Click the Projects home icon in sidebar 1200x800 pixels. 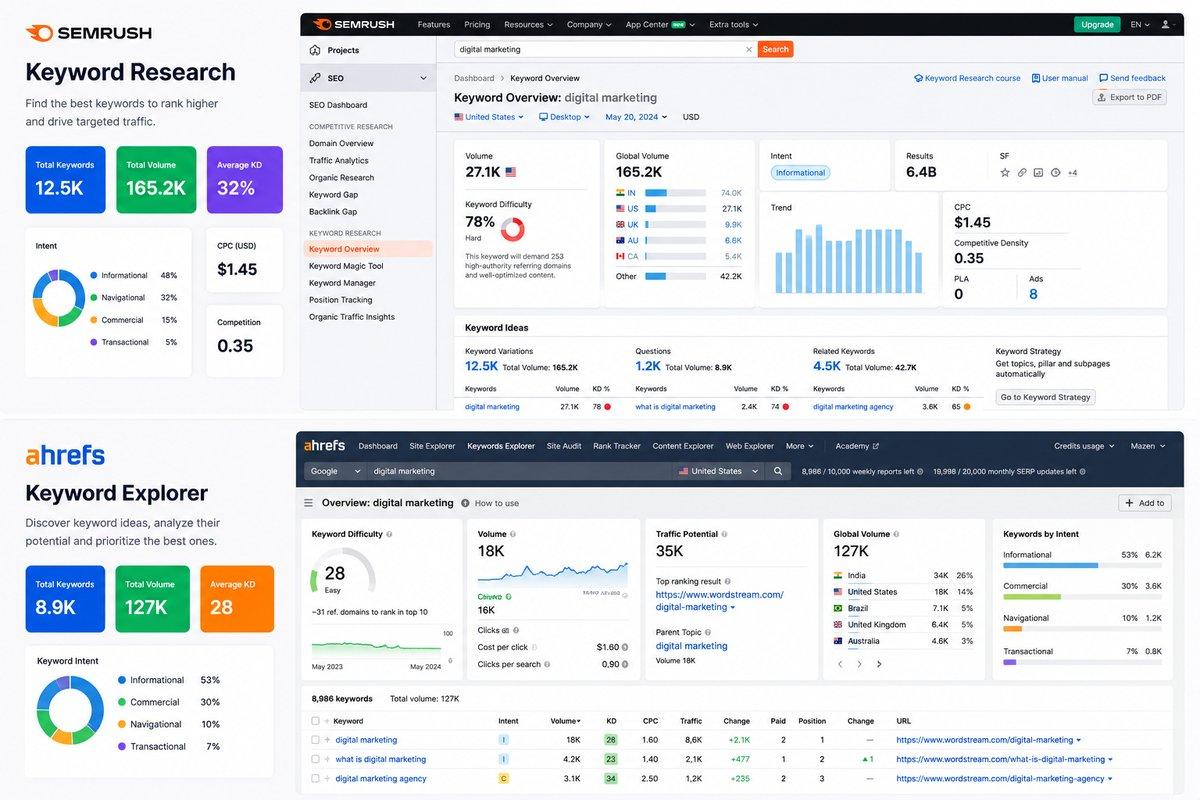point(315,50)
